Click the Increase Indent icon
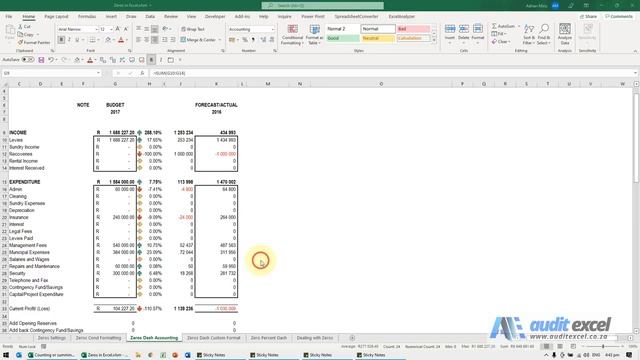This screenshot has width=640, height=360. 173,40
